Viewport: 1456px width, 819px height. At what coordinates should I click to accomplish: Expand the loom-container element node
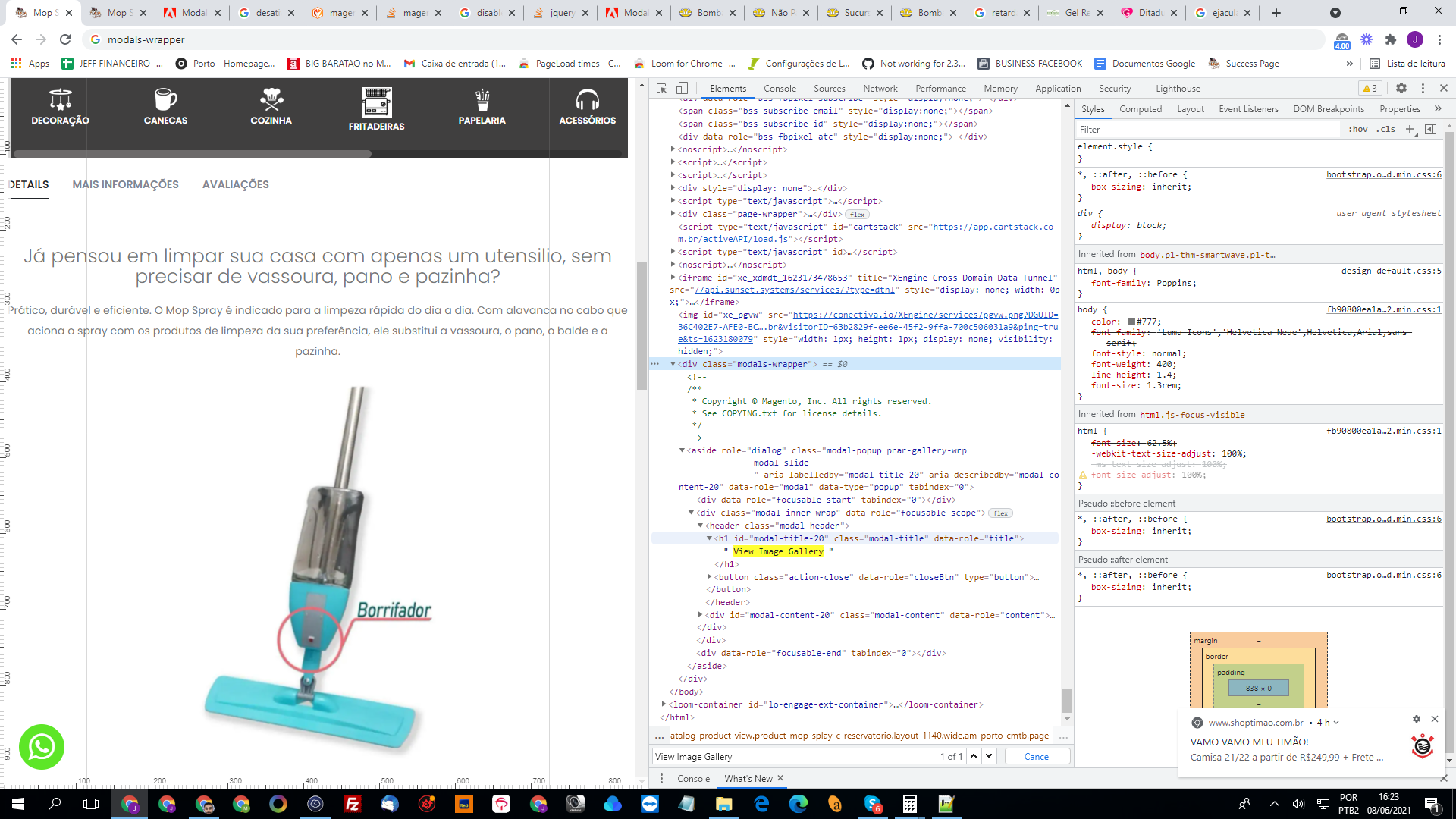[x=665, y=704]
